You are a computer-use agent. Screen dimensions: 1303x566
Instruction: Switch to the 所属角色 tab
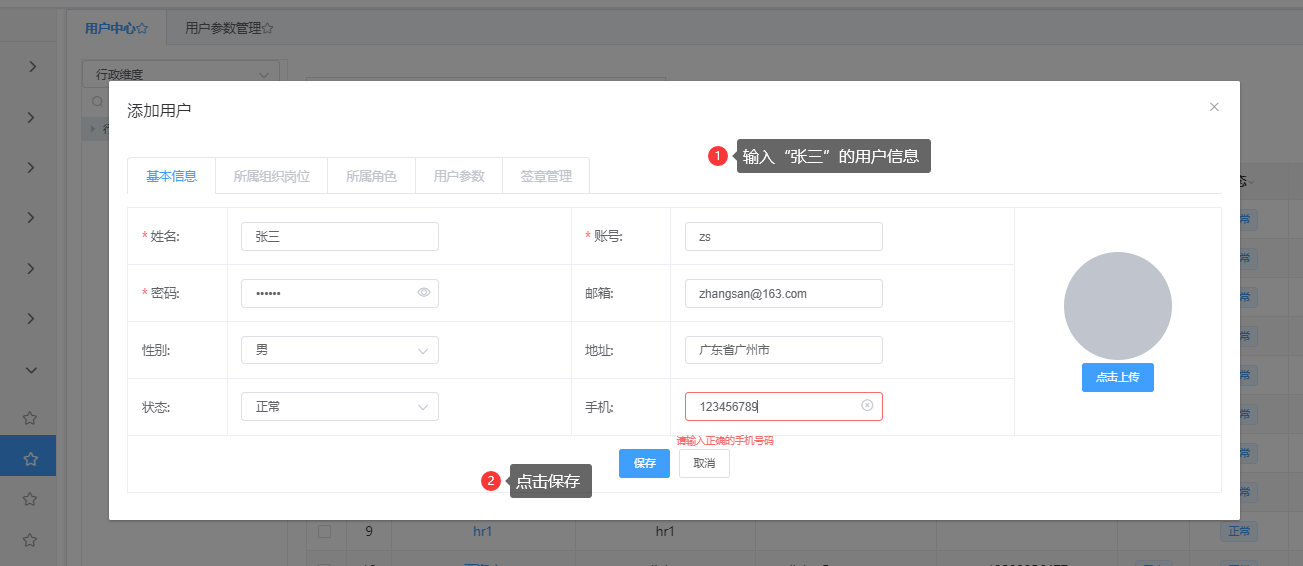pos(371,176)
